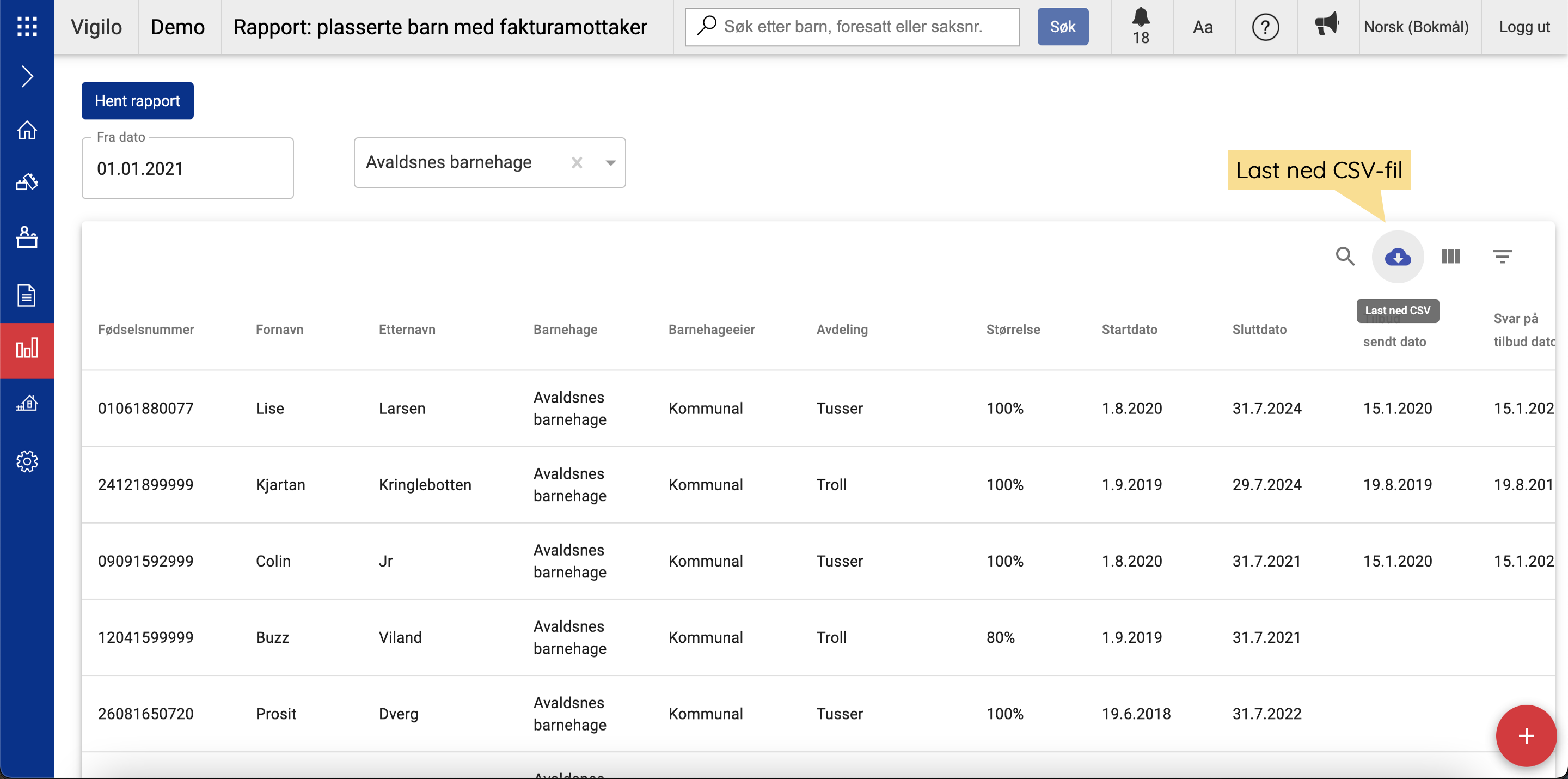Select cell 24121899999
This screenshot has width=1568, height=779.
tap(145, 485)
